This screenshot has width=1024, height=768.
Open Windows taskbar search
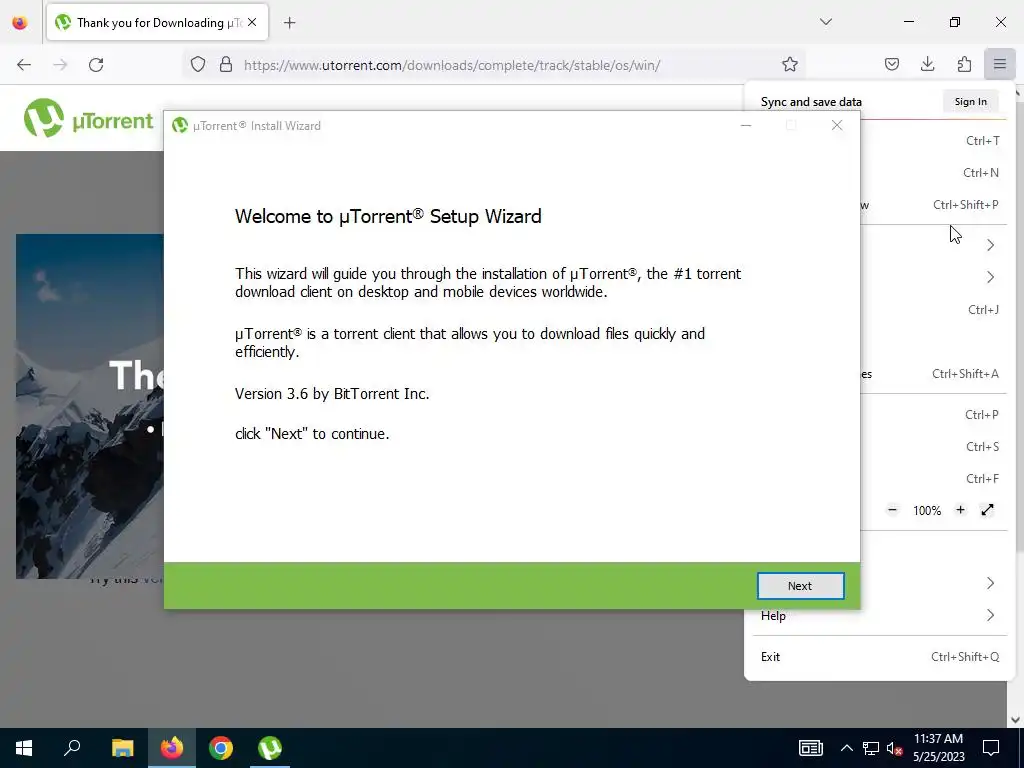72,748
